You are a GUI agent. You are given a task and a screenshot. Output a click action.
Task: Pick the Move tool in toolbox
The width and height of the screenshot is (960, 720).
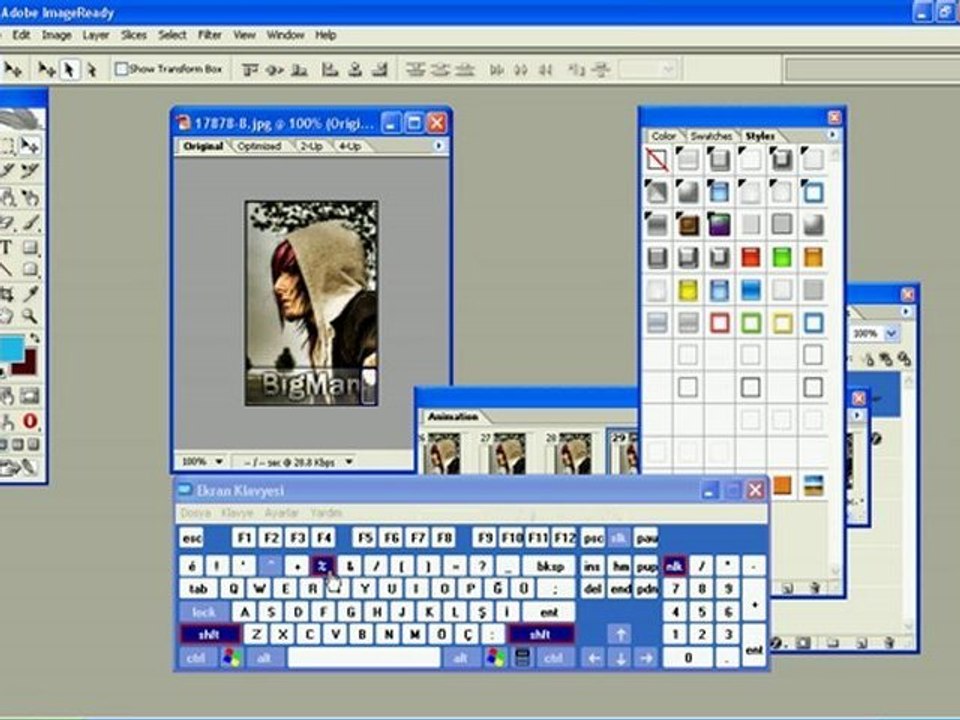click(29, 145)
